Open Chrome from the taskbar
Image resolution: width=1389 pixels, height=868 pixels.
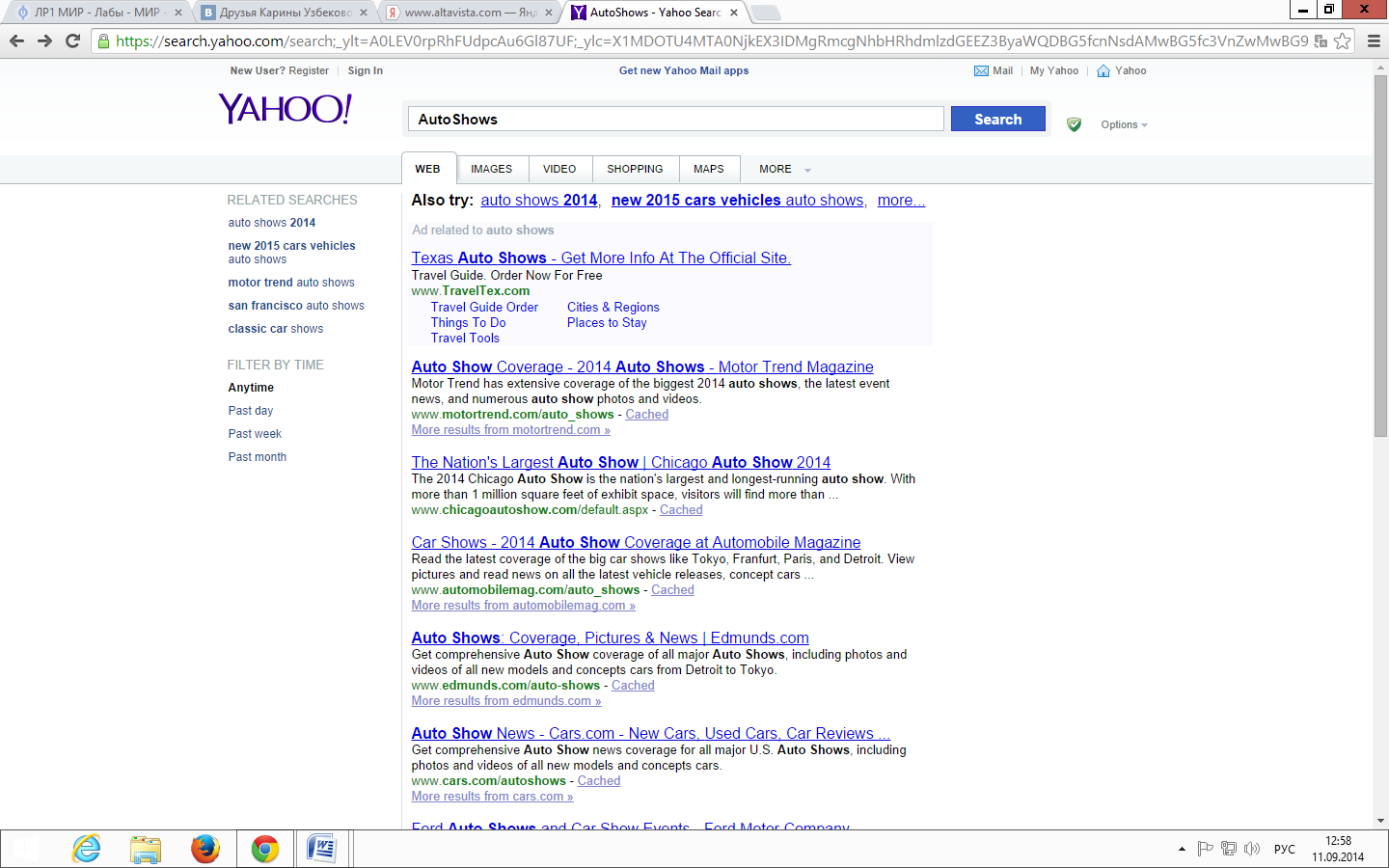click(265, 849)
